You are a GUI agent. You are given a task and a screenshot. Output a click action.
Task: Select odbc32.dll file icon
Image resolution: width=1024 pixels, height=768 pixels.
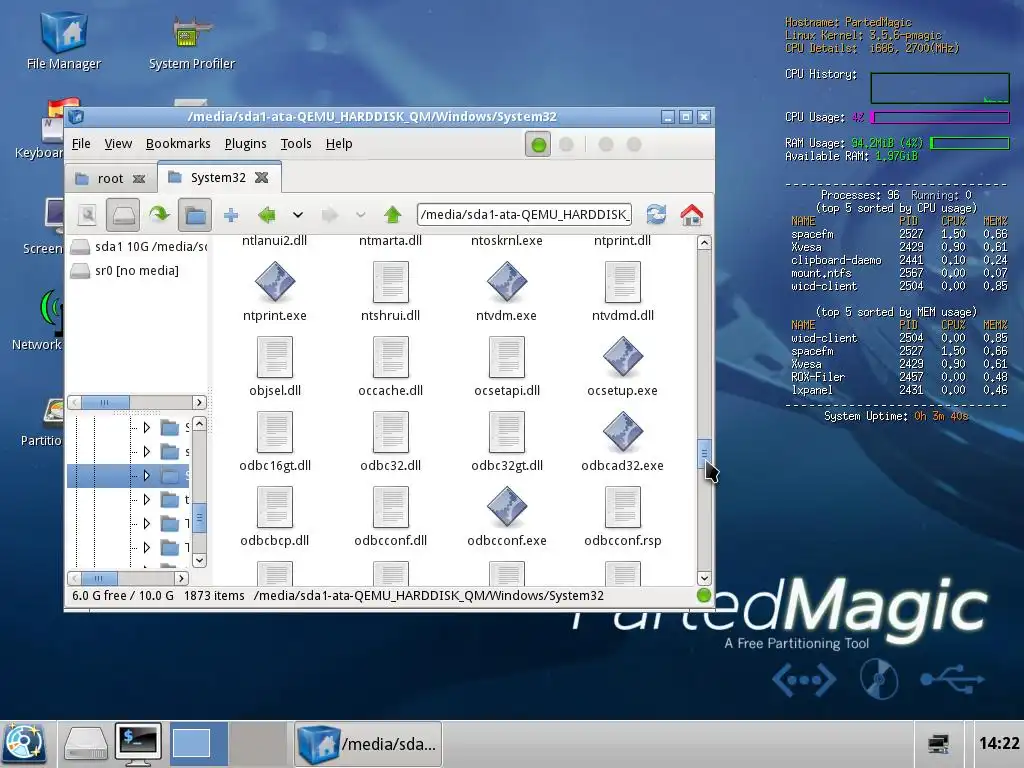pos(391,432)
